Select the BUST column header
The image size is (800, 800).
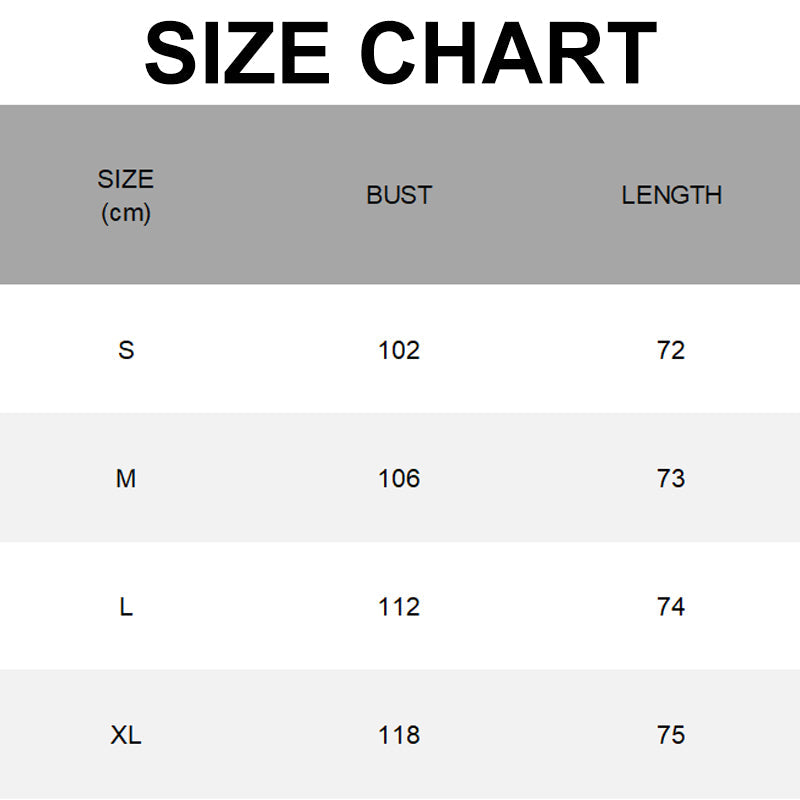[x=399, y=195]
